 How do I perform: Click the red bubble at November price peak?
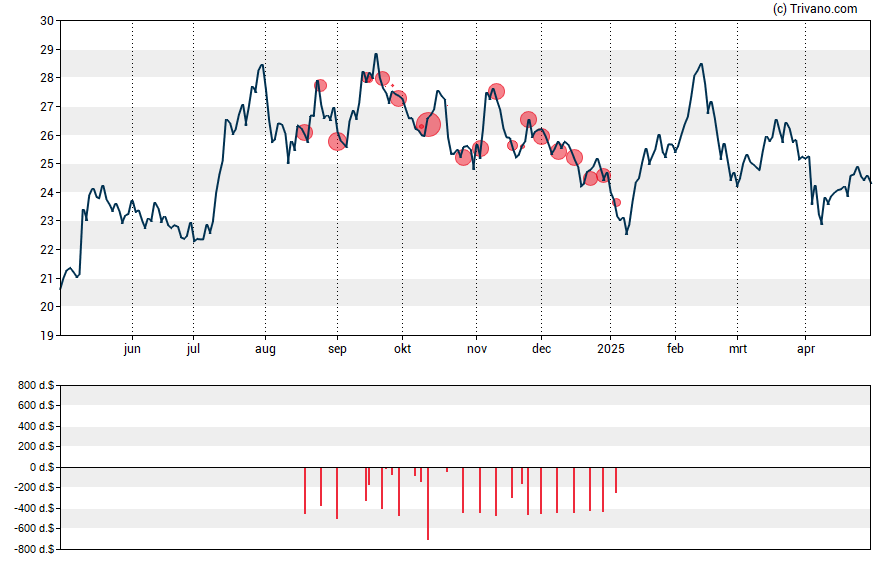497,91
